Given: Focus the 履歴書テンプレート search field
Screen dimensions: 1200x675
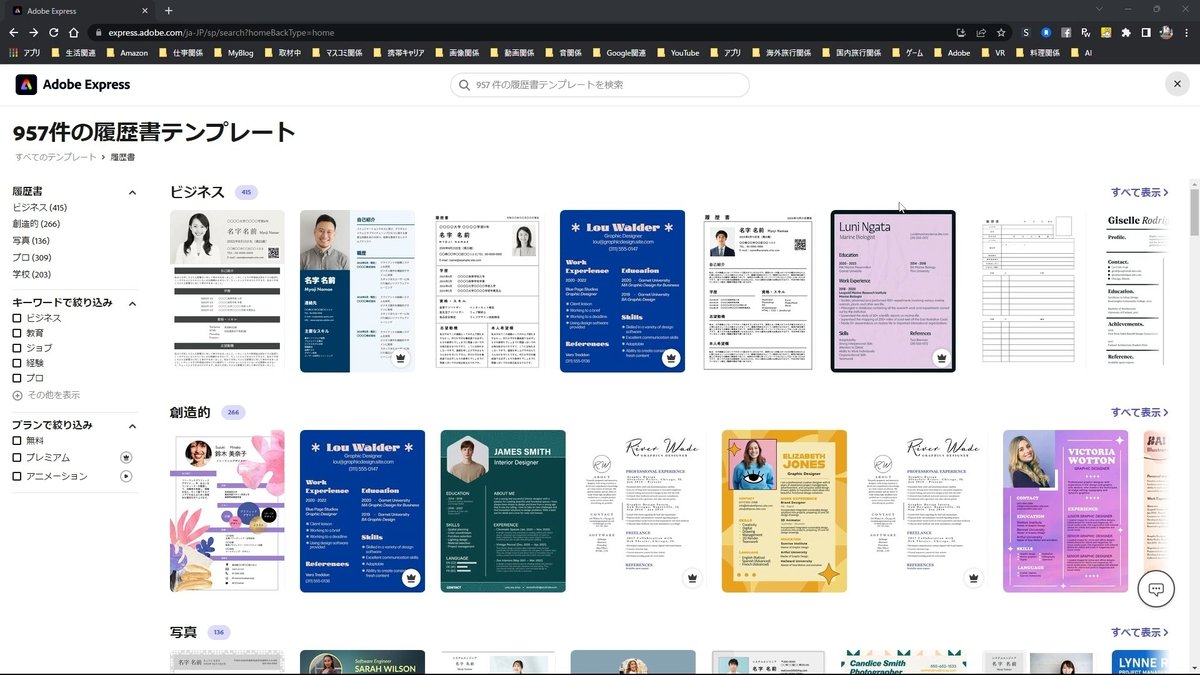Looking at the screenshot, I should 600,85.
